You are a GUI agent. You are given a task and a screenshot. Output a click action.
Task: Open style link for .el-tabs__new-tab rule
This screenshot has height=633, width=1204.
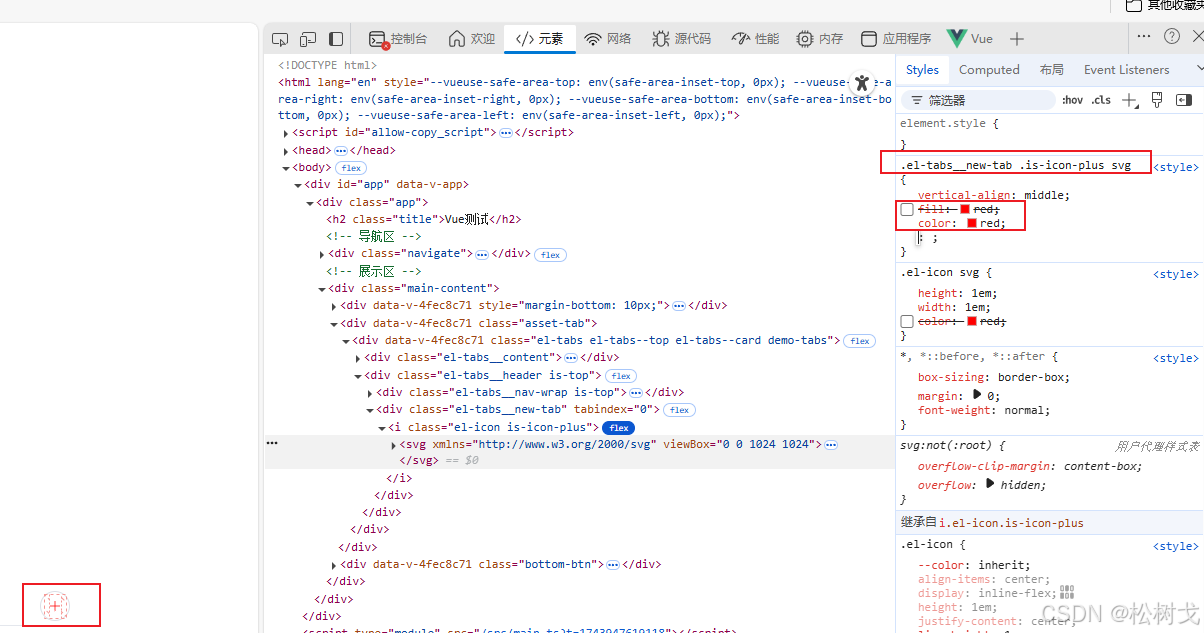click(1176, 167)
